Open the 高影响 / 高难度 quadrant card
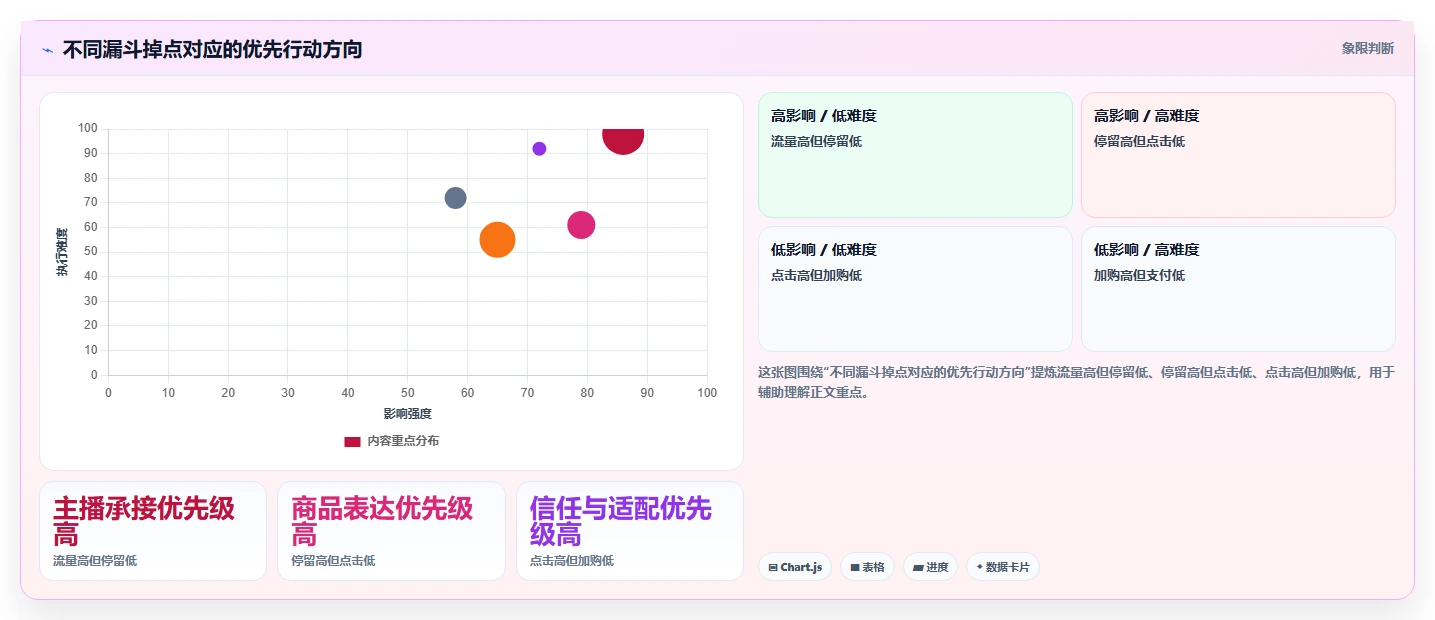1435x620 pixels. pos(1238,155)
